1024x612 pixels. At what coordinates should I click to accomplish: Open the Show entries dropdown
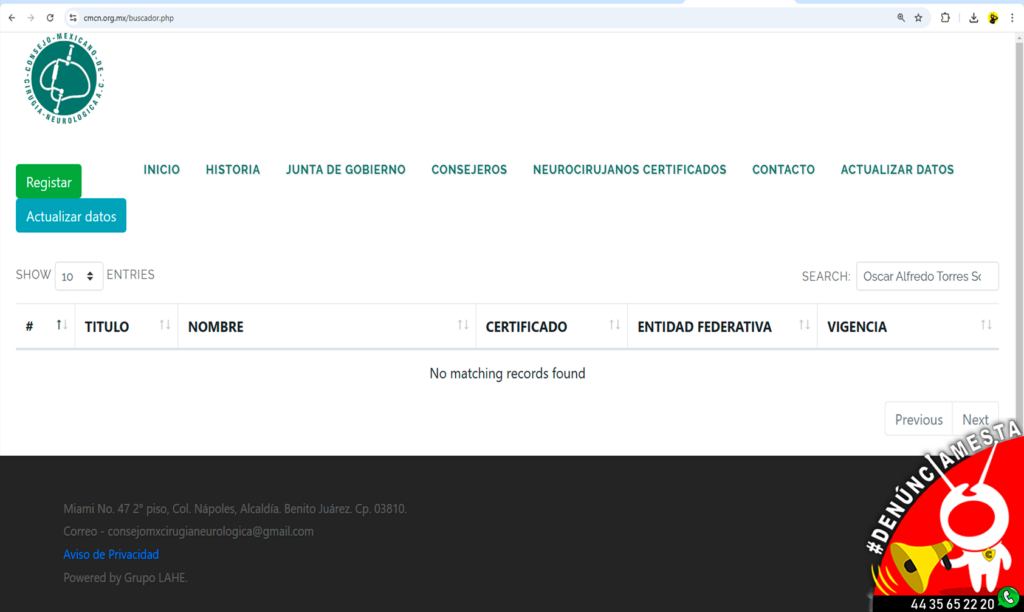pos(79,276)
